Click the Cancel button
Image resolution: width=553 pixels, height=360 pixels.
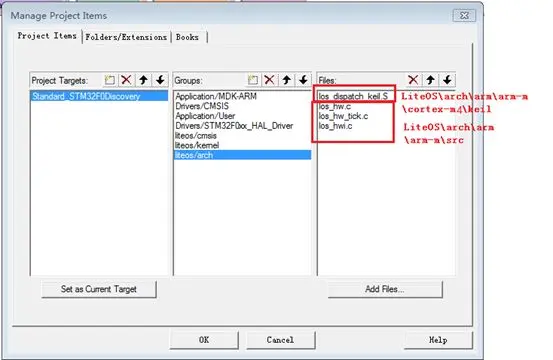click(x=280, y=340)
